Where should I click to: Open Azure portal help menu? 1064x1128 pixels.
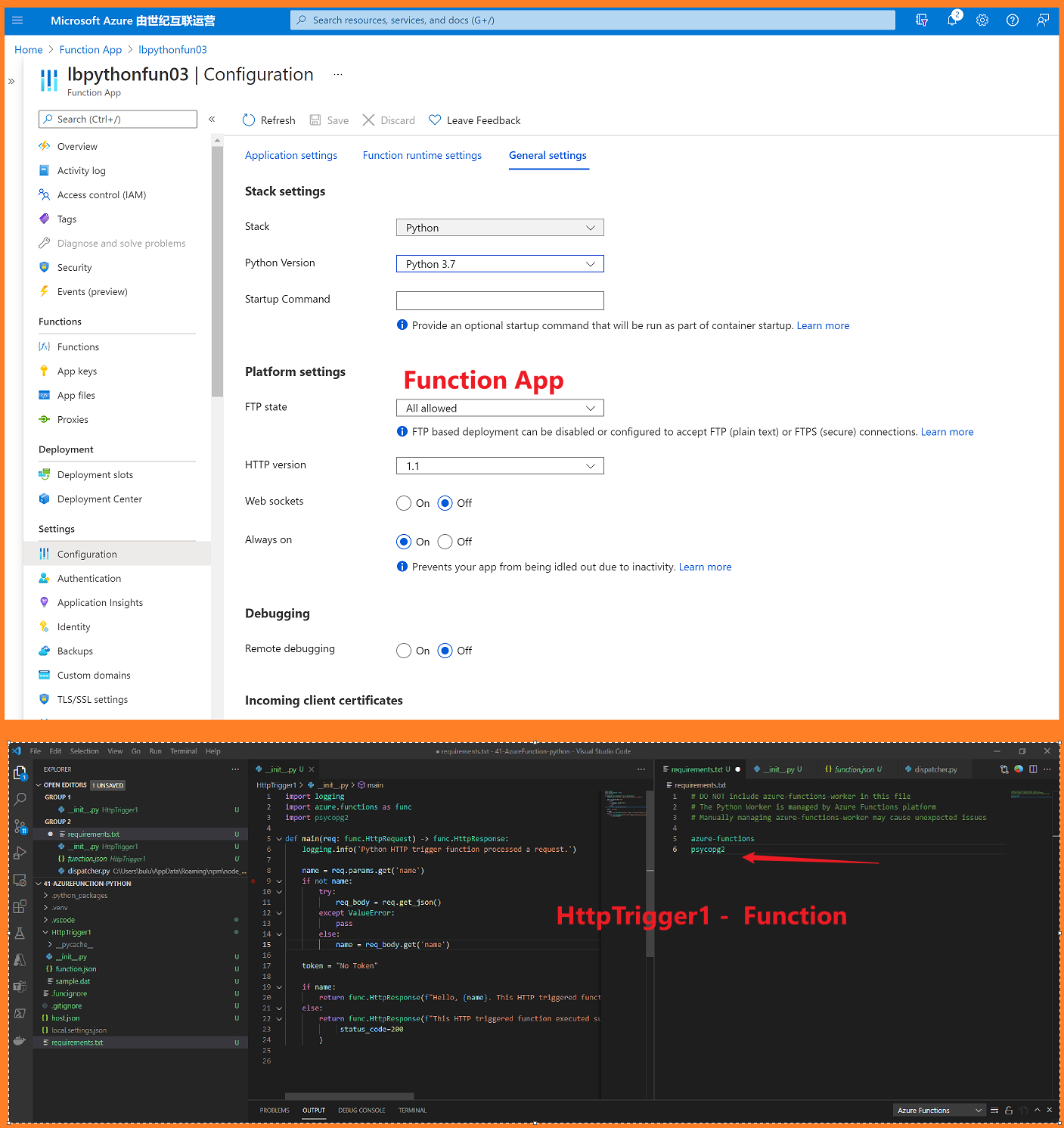[1013, 20]
